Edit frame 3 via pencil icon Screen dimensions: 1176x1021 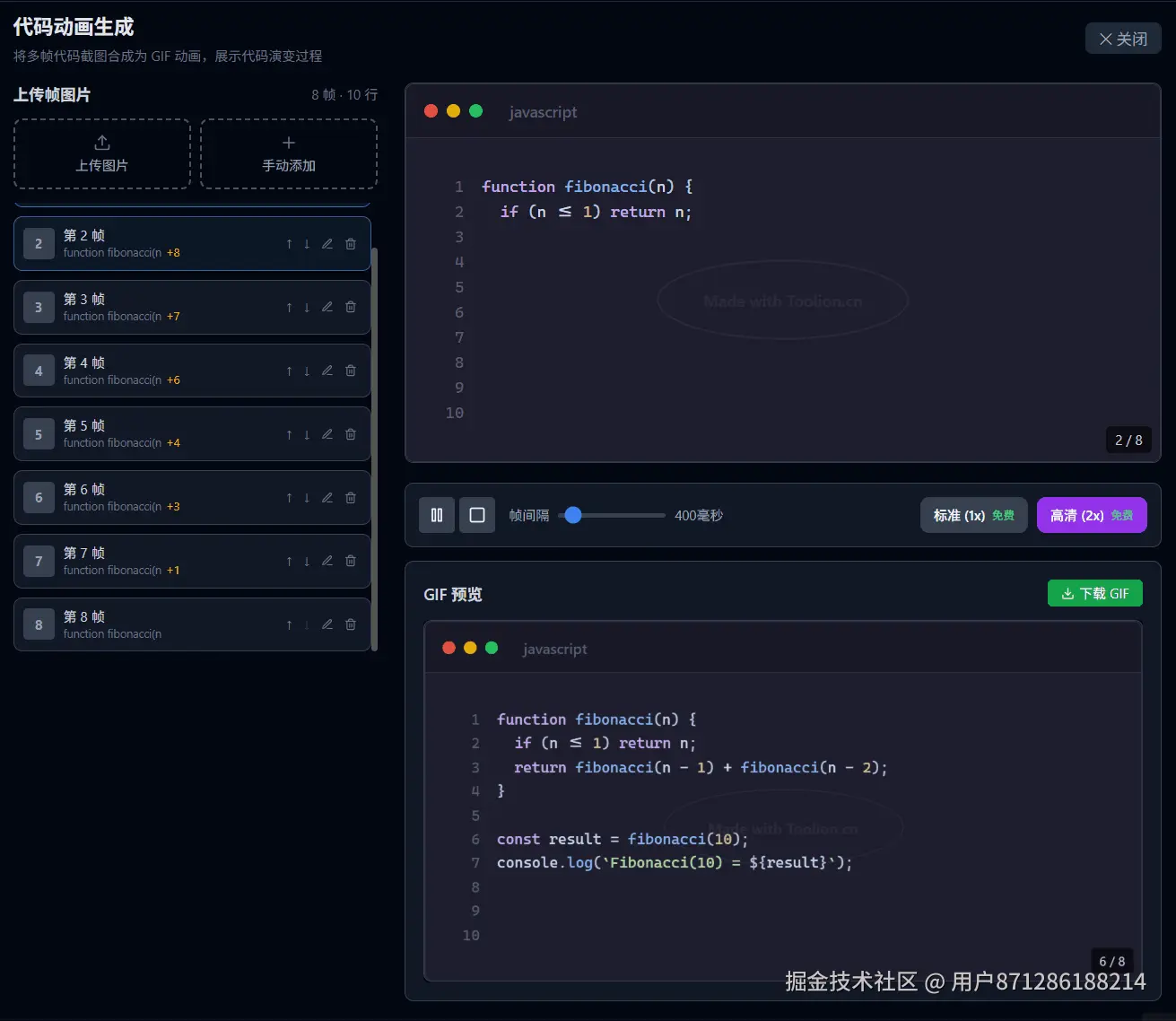[327, 308]
